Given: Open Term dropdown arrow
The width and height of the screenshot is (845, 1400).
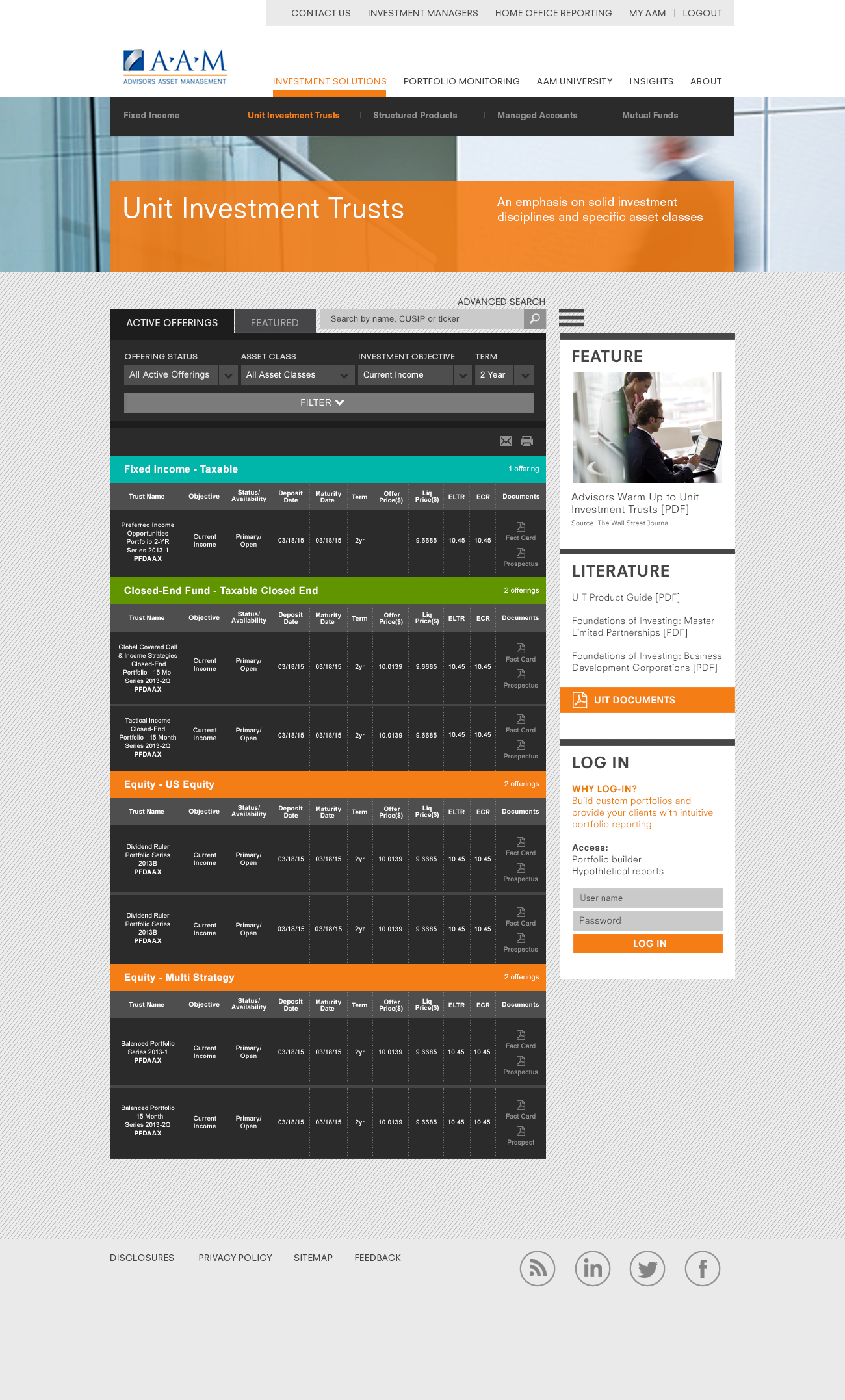Looking at the screenshot, I should pos(525,374).
